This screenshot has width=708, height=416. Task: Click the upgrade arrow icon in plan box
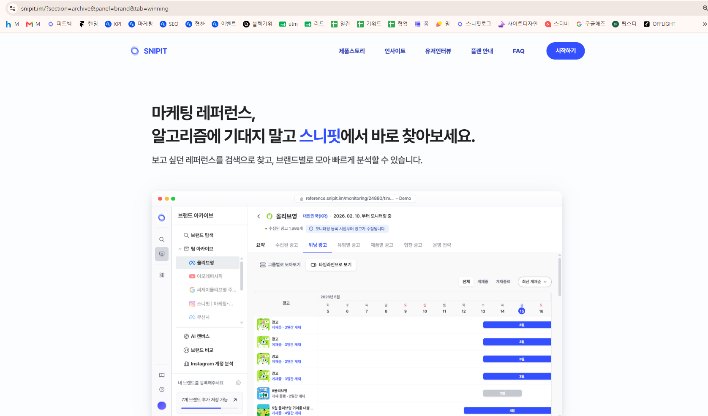click(235, 400)
